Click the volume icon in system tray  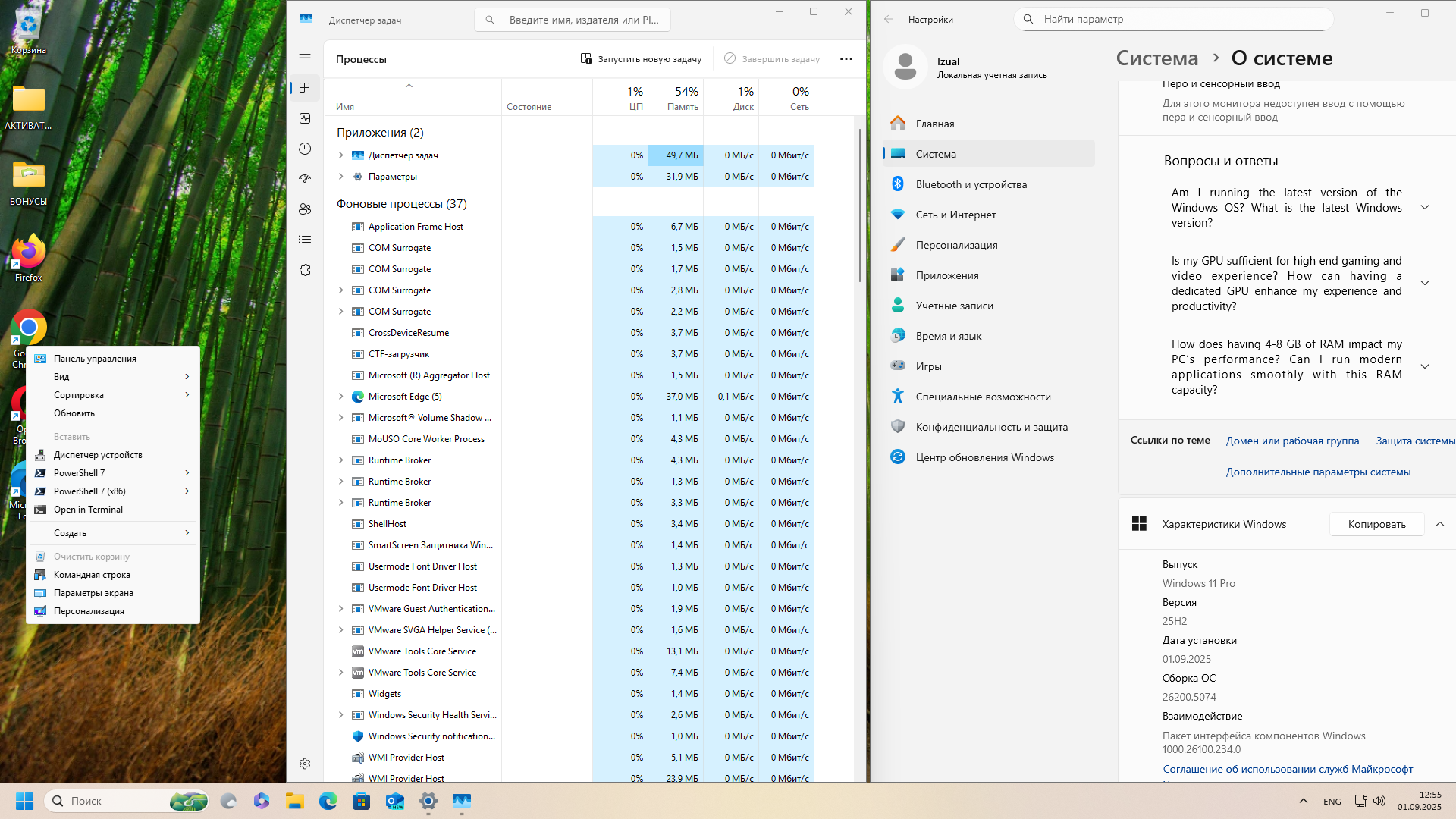(1379, 801)
